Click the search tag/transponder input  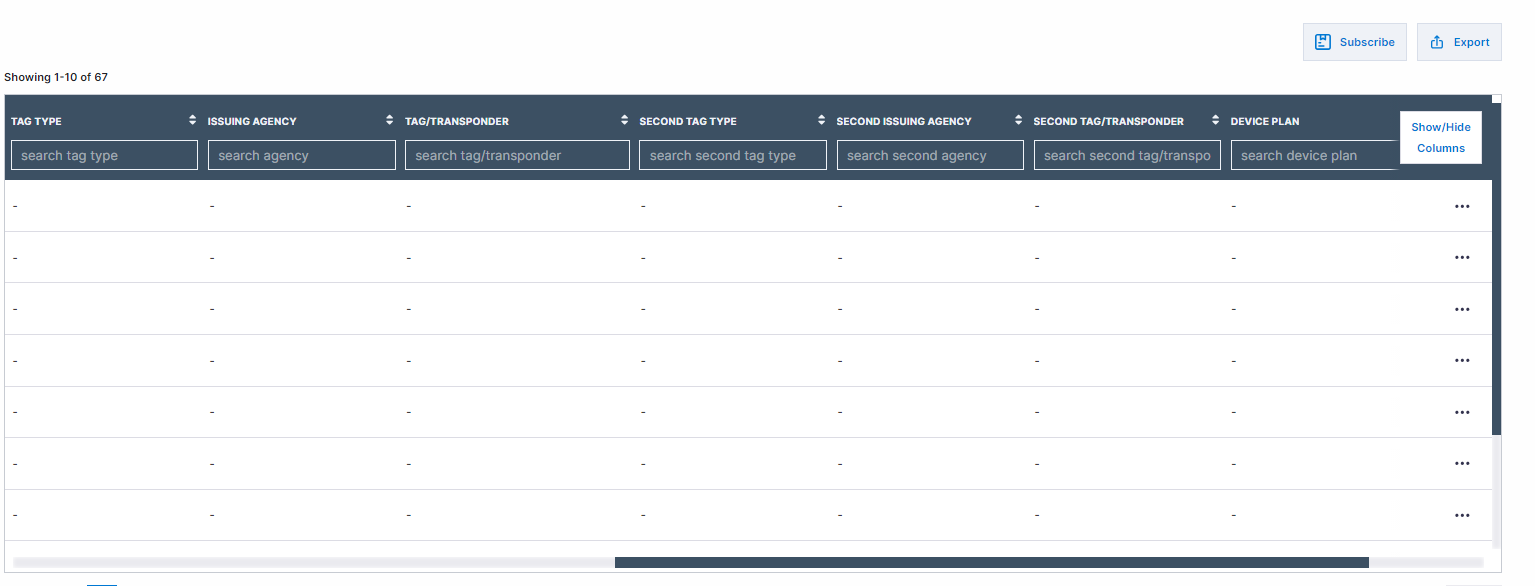point(517,155)
